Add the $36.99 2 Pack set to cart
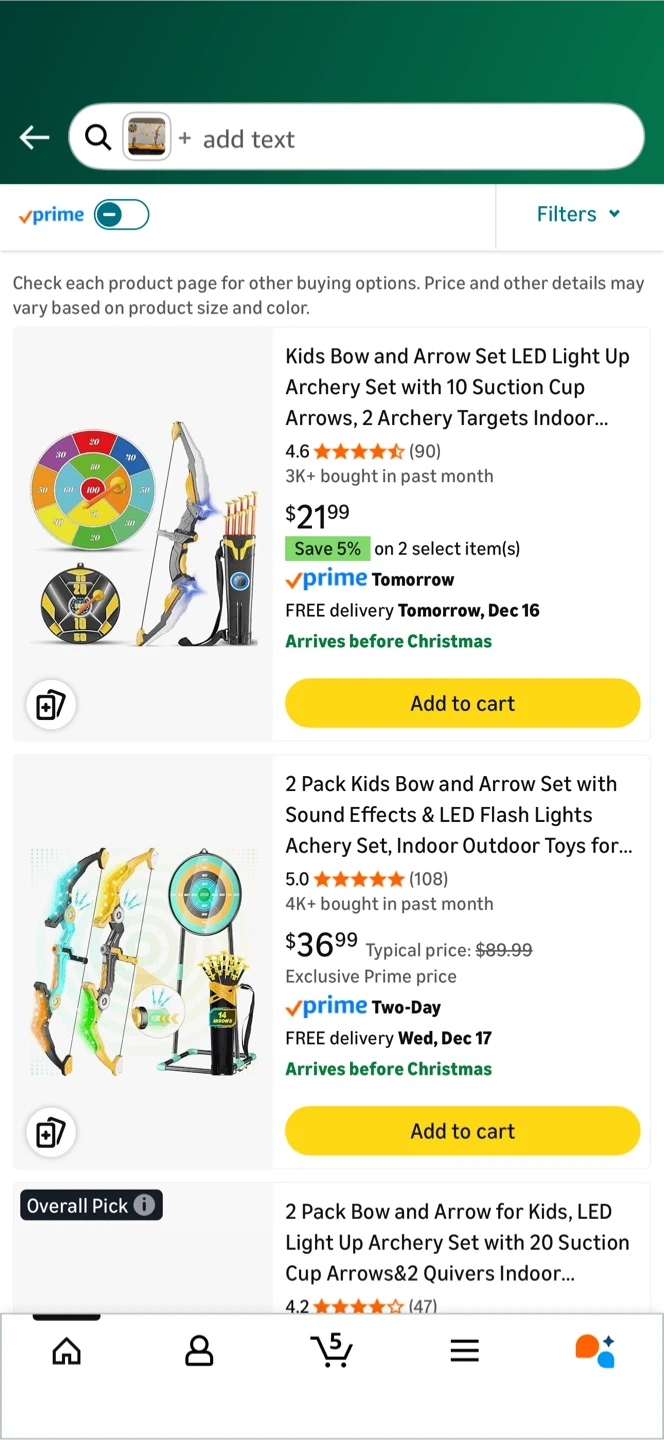664x1440 pixels. (x=462, y=1131)
